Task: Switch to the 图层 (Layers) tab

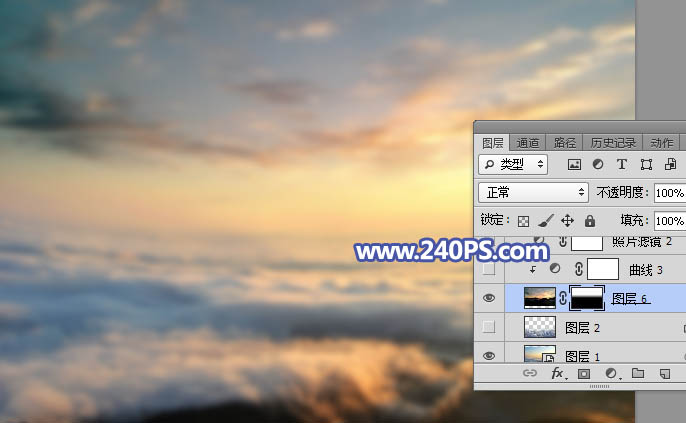Action: point(493,143)
